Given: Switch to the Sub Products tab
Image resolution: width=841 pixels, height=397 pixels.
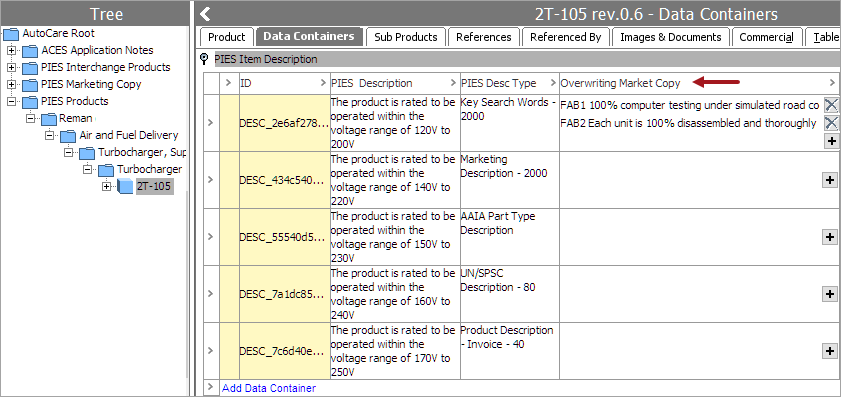Looking at the screenshot, I should click(x=405, y=37).
